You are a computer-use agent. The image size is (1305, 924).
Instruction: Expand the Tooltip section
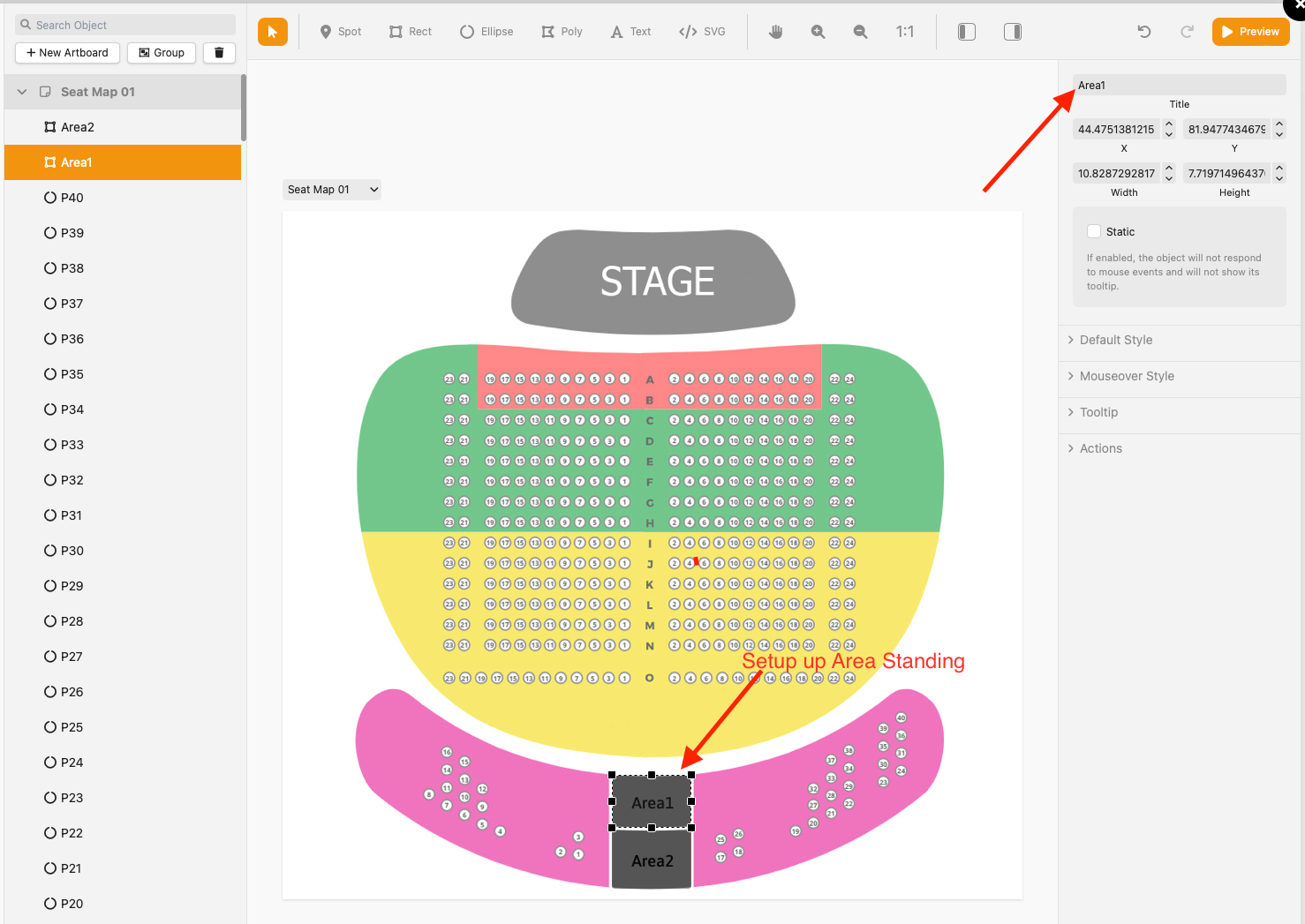[x=1181, y=412]
